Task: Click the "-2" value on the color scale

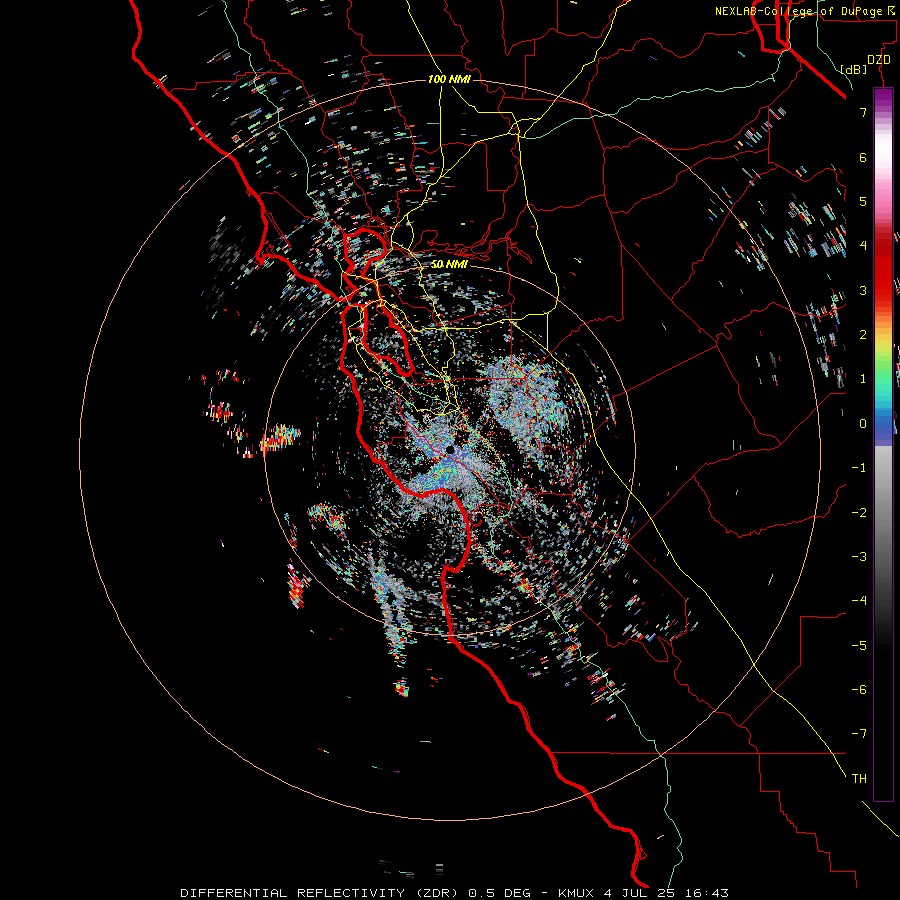Action: (x=859, y=512)
